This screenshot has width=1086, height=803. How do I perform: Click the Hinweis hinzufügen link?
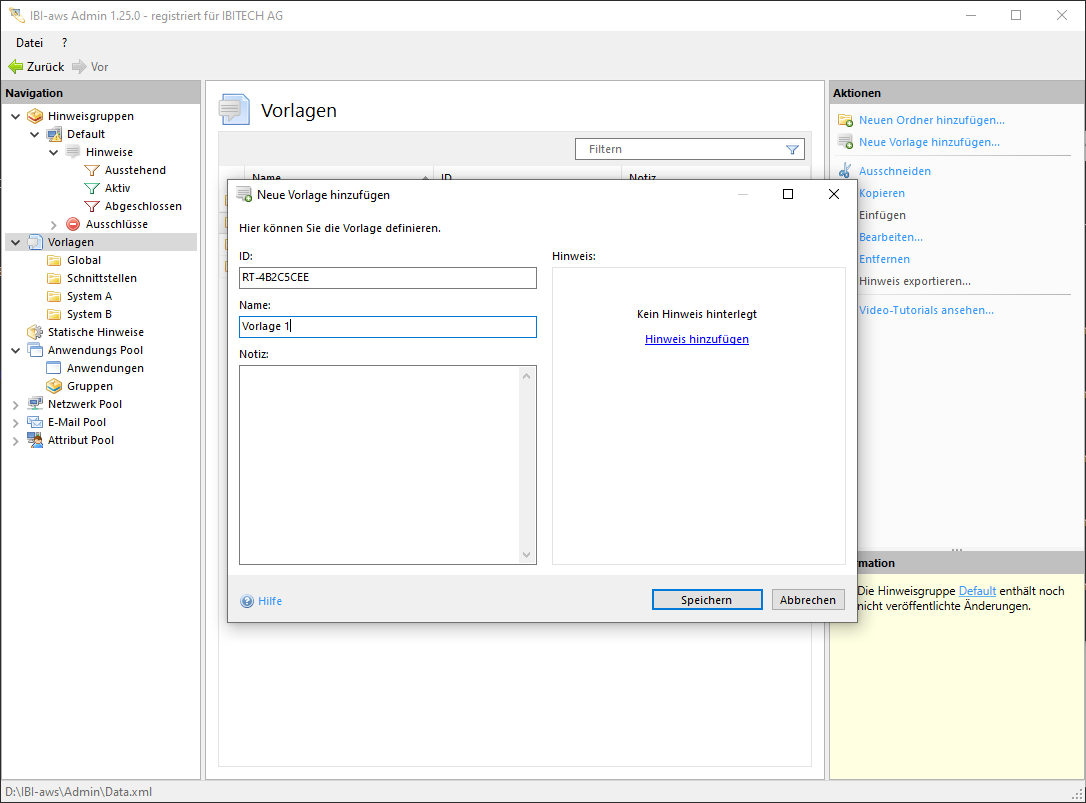click(697, 339)
